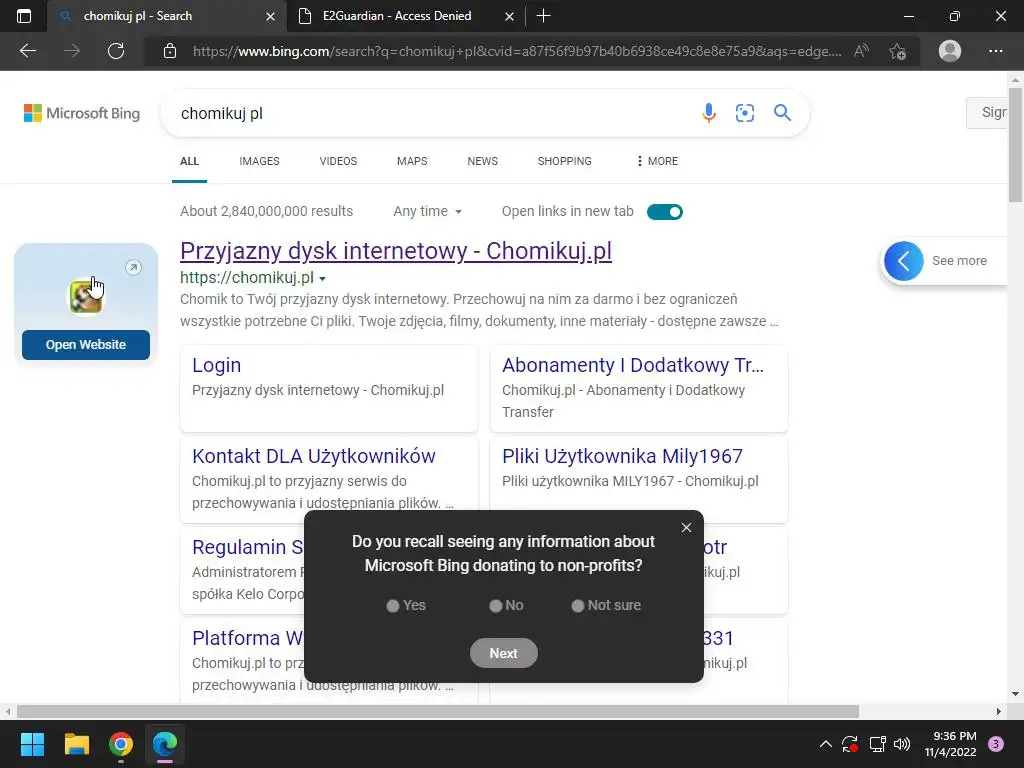Dismiss the survey popup with X
1024x768 pixels.
click(686, 528)
